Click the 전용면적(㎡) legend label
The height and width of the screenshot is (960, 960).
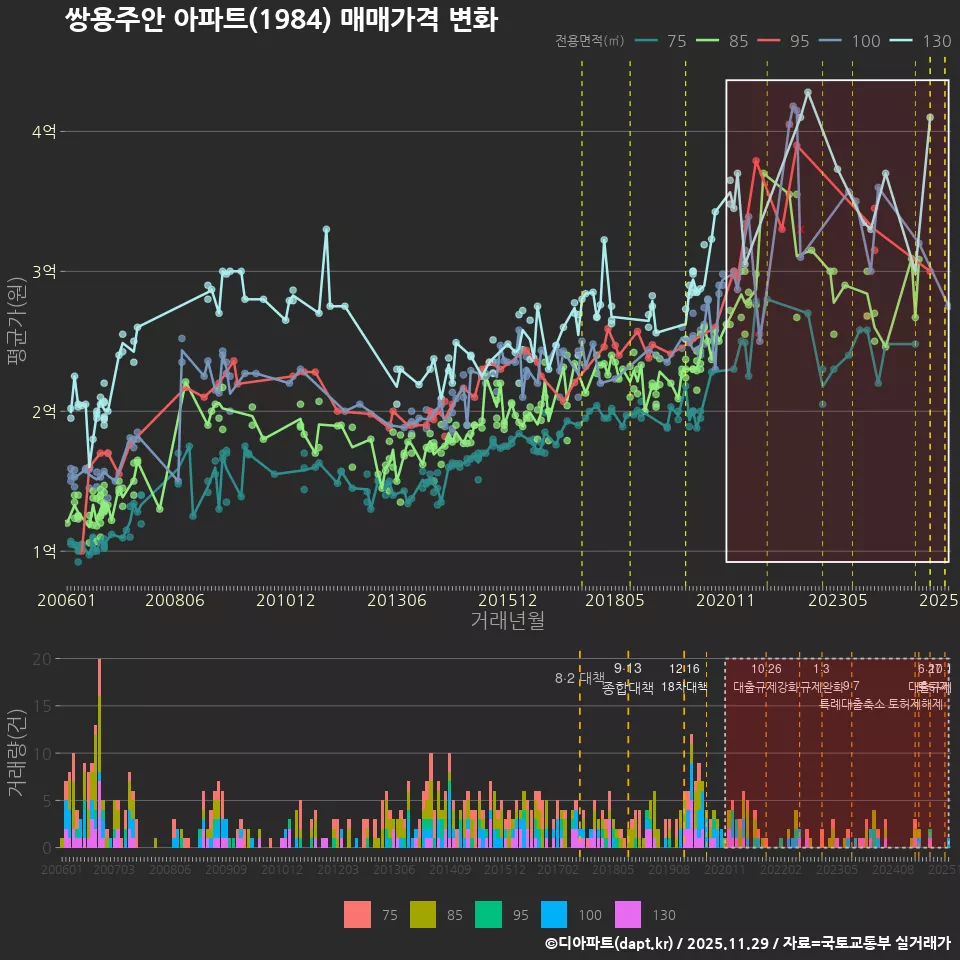591,42
